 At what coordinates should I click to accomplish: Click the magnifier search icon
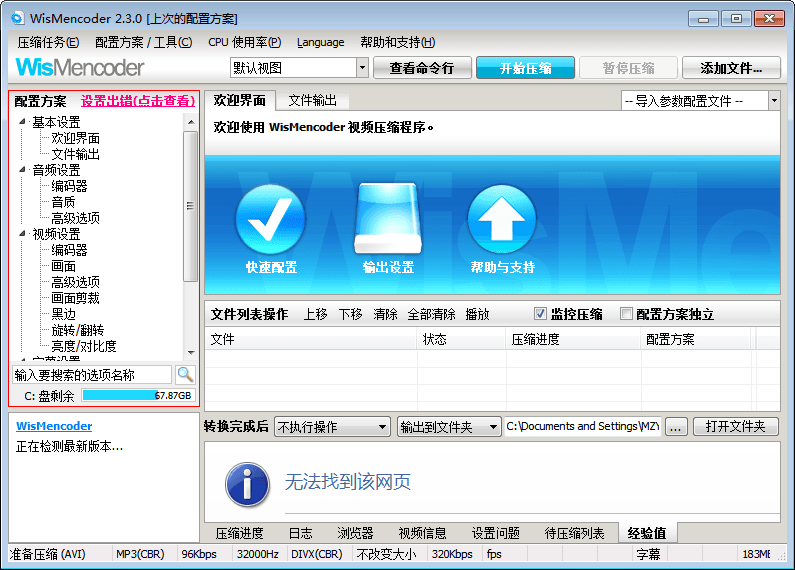pos(185,375)
